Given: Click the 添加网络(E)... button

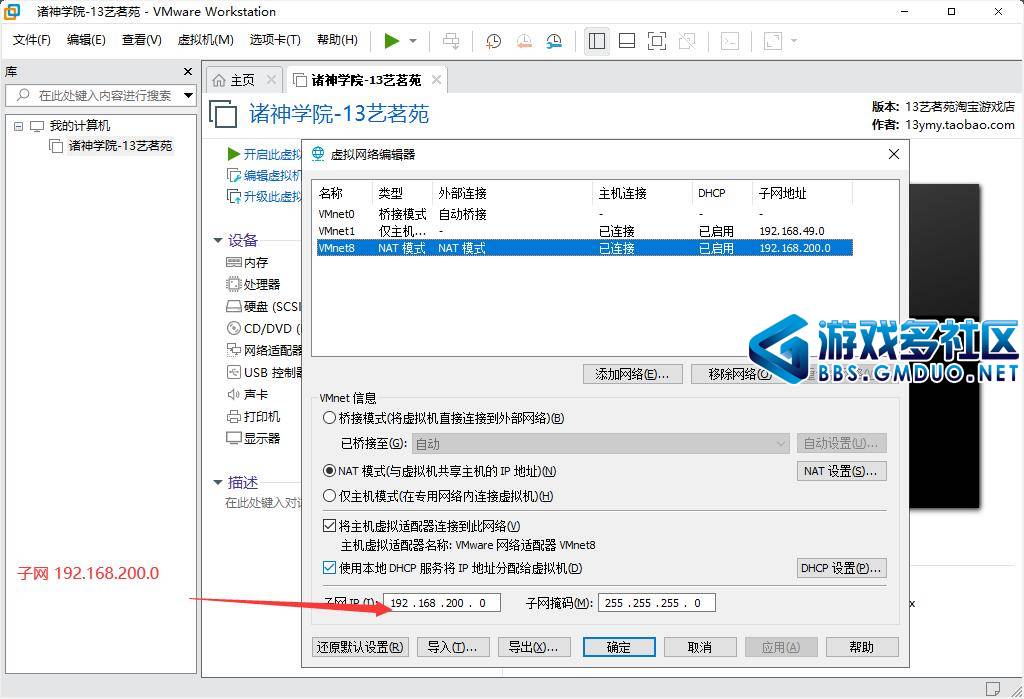Looking at the screenshot, I should click(632, 374).
